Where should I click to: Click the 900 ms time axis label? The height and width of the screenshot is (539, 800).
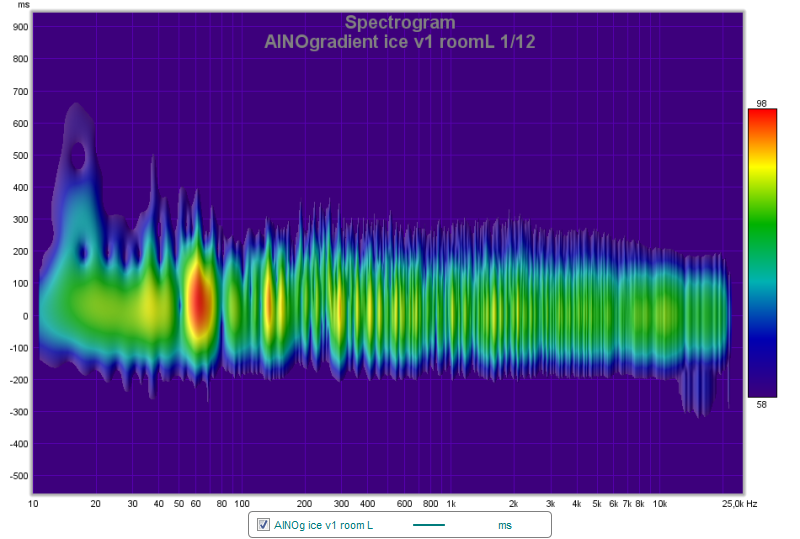pos(20,27)
